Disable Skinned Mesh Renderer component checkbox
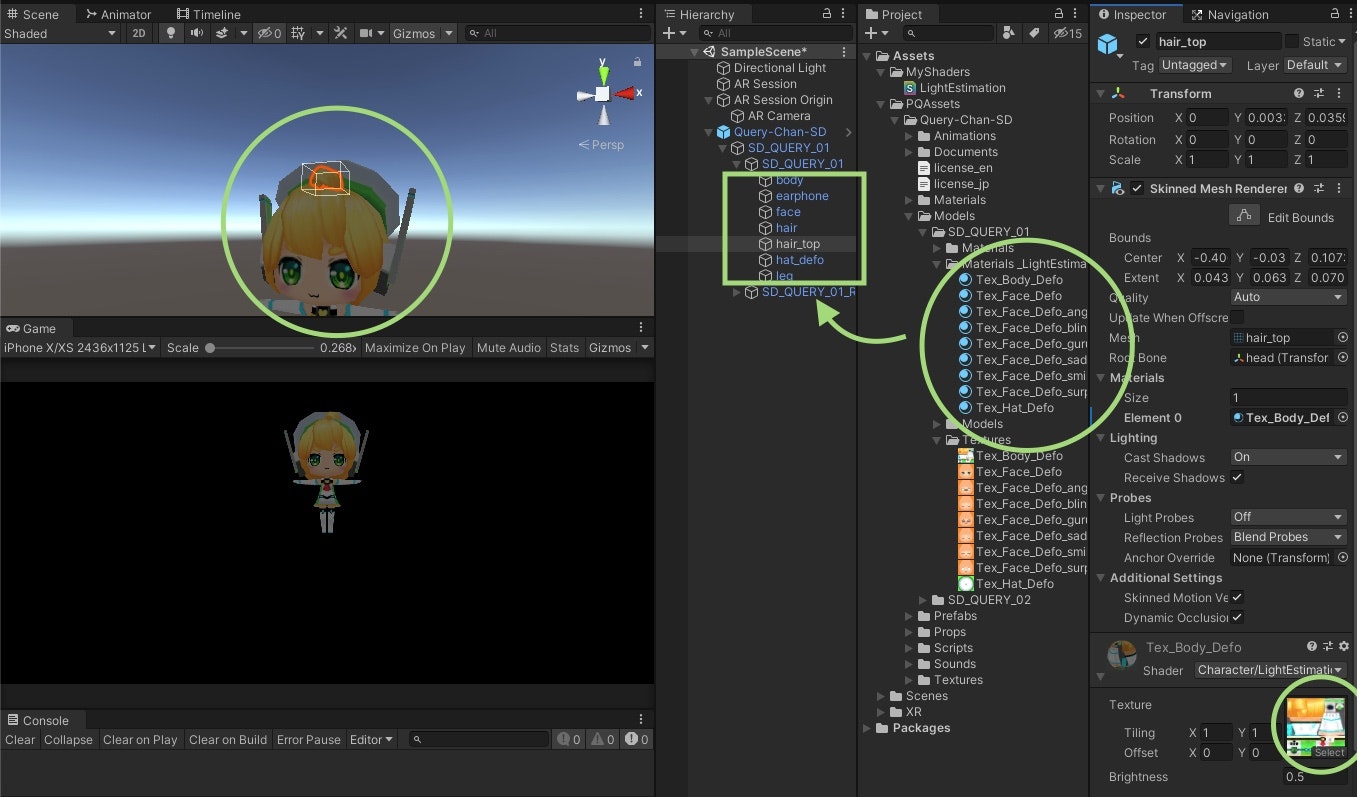This screenshot has height=797, width=1357. [x=1137, y=188]
